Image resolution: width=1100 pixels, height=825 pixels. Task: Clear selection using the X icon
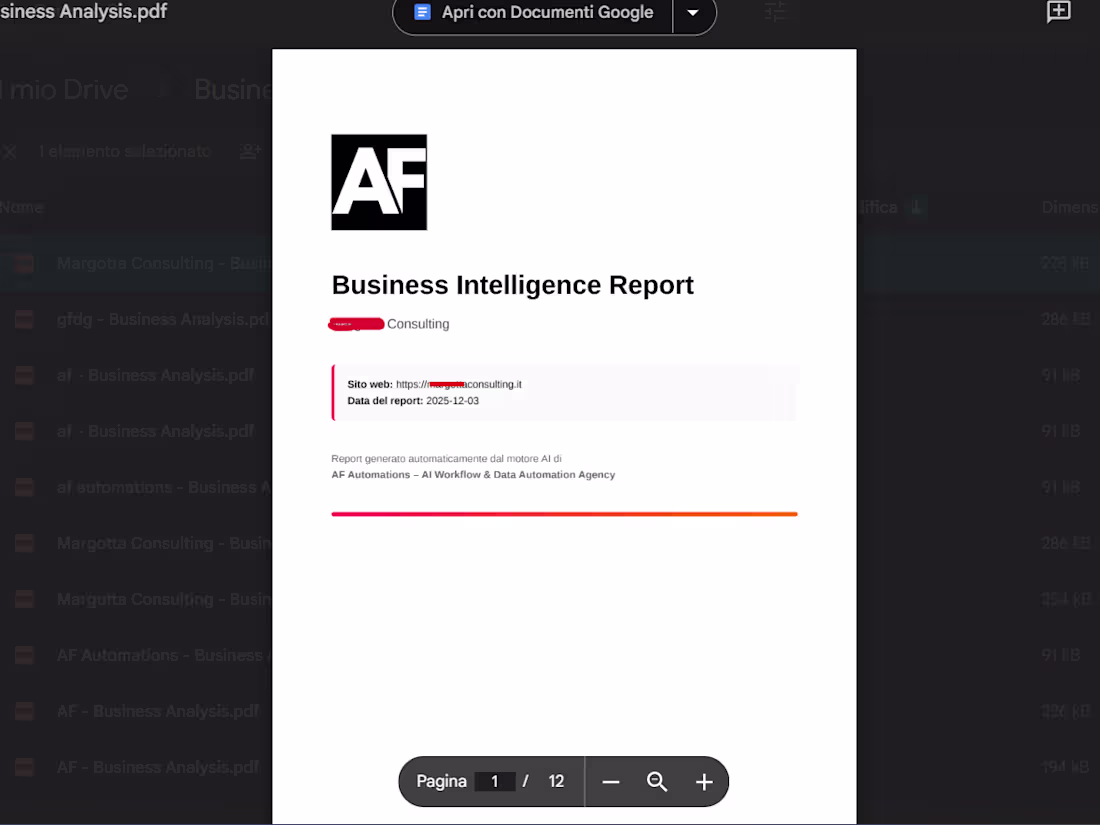(10, 151)
